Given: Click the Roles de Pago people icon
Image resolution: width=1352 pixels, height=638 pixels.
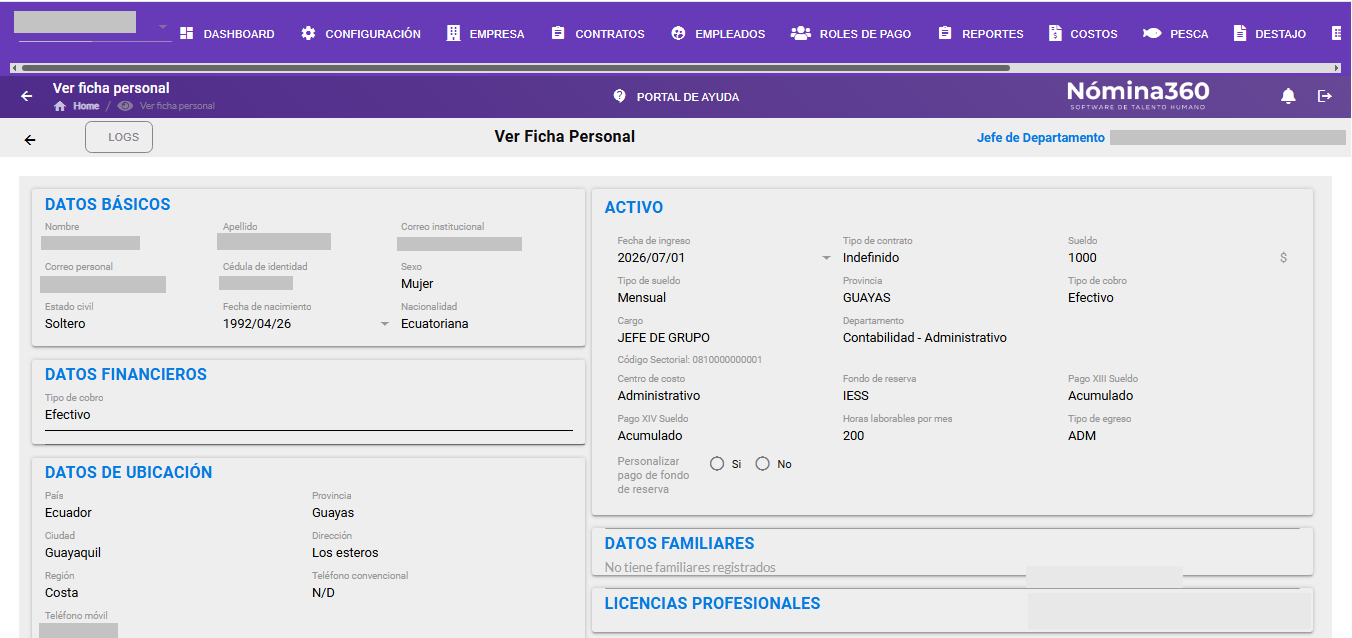Looking at the screenshot, I should [x=800, y=33].
